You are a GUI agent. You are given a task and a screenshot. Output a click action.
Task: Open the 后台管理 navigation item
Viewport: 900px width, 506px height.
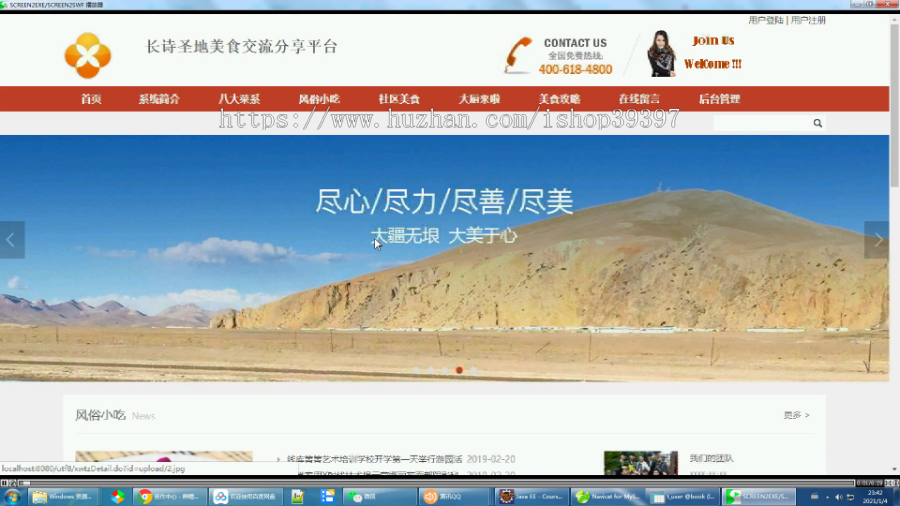(x=719, y=99)
